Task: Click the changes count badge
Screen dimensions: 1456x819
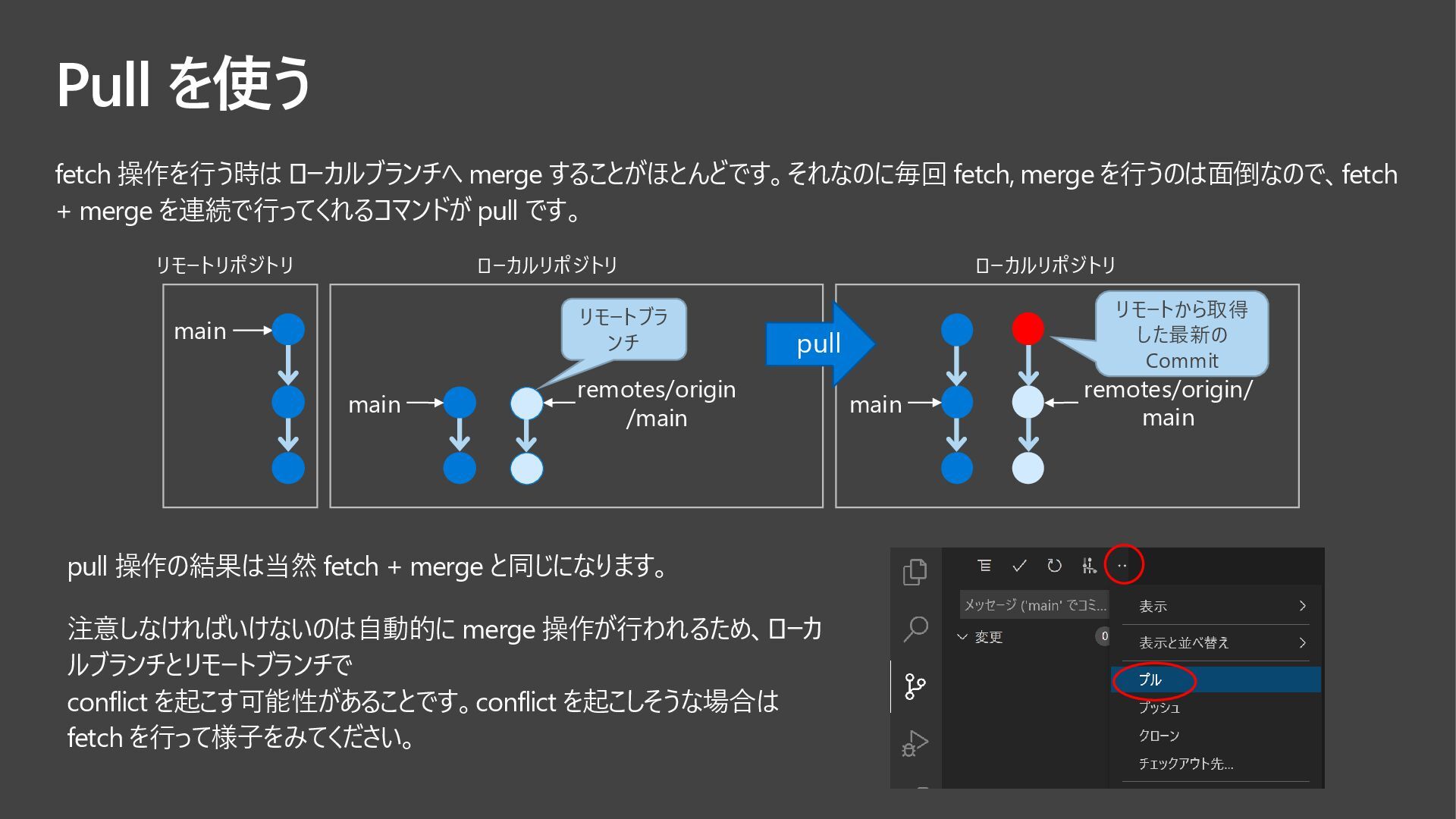Action: coord(1103,636)
